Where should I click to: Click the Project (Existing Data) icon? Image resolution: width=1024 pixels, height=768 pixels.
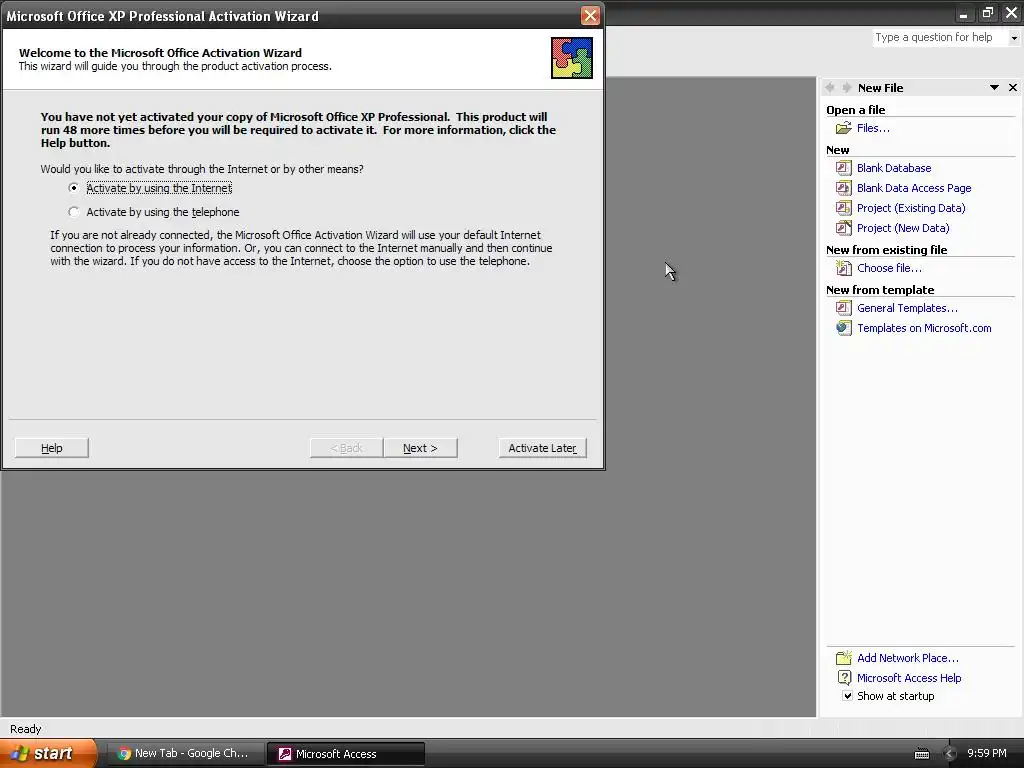(x=844, y=208)
